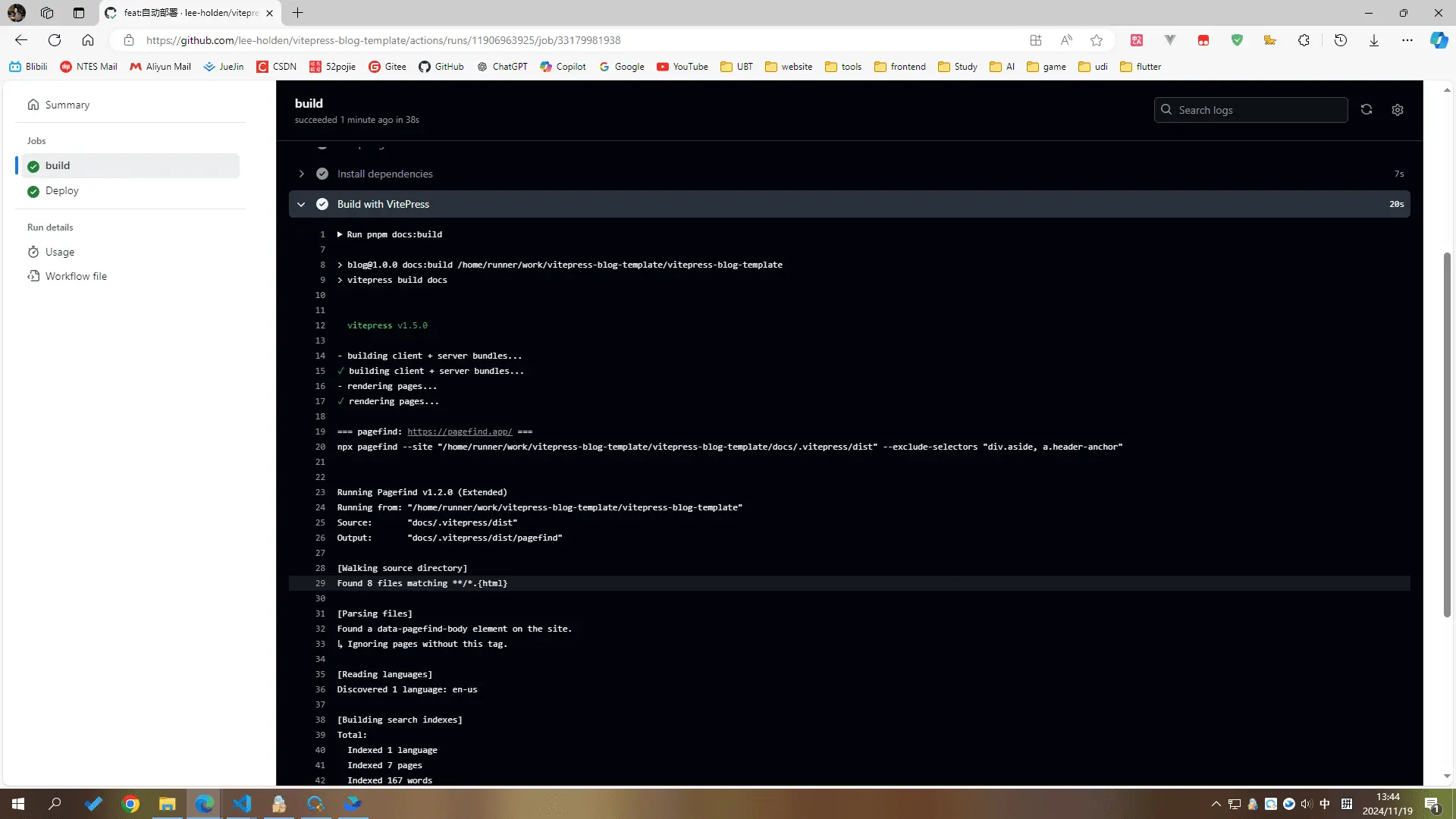
Task: Open browser extensions puzzle icon
Action: (1304, 40)
